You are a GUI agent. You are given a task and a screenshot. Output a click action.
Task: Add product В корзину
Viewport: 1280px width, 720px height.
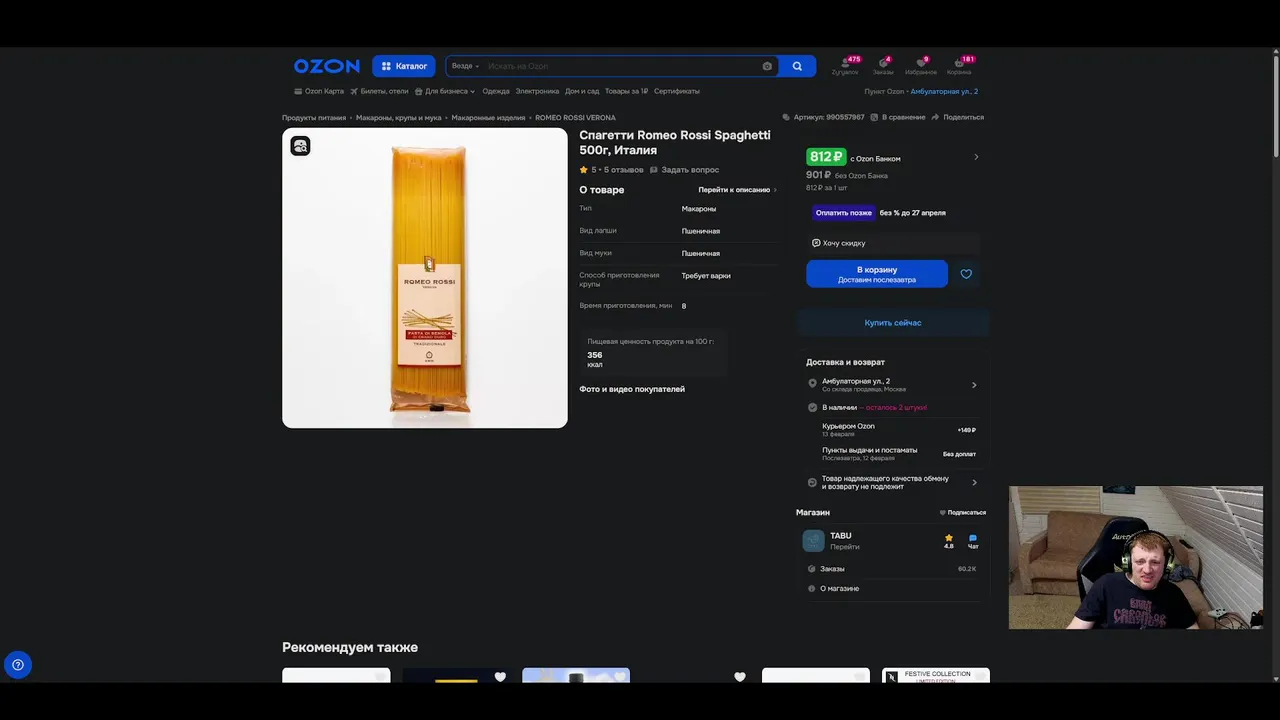[877, 274]
